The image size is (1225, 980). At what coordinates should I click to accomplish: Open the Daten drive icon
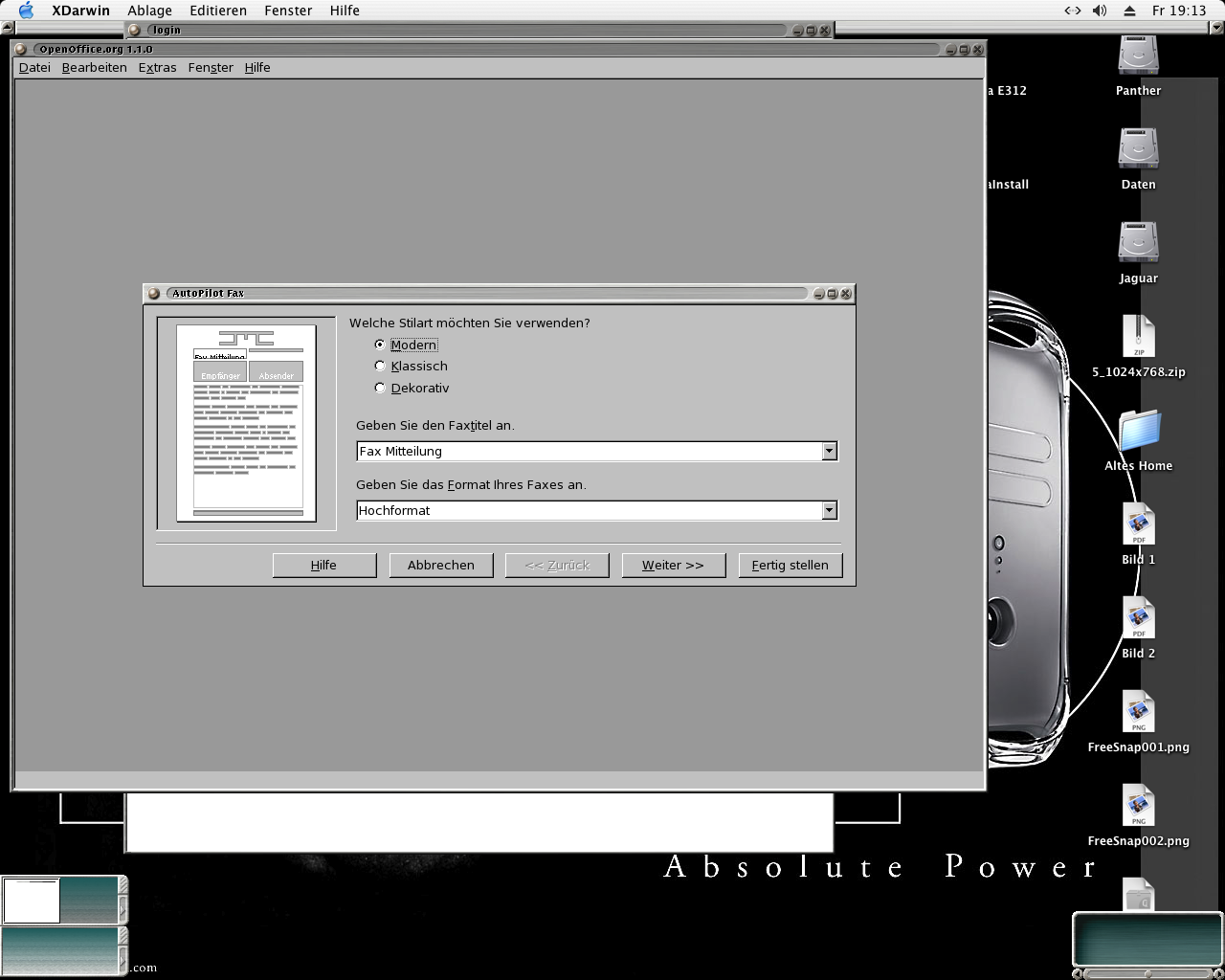(1138, 150)
